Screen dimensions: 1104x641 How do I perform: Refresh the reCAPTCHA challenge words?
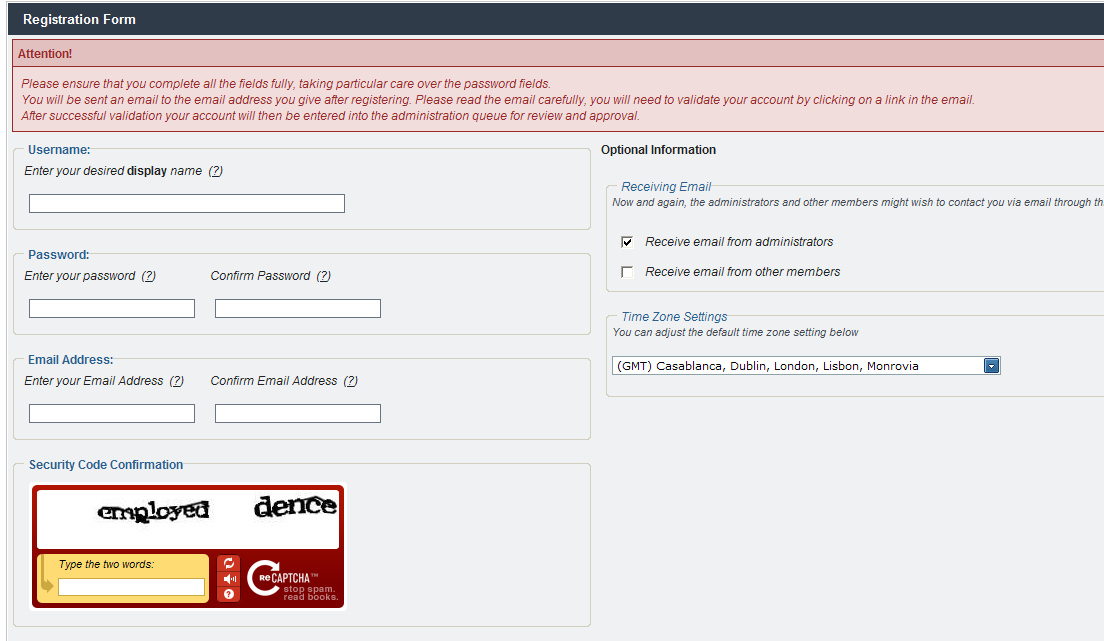point(229,564)
